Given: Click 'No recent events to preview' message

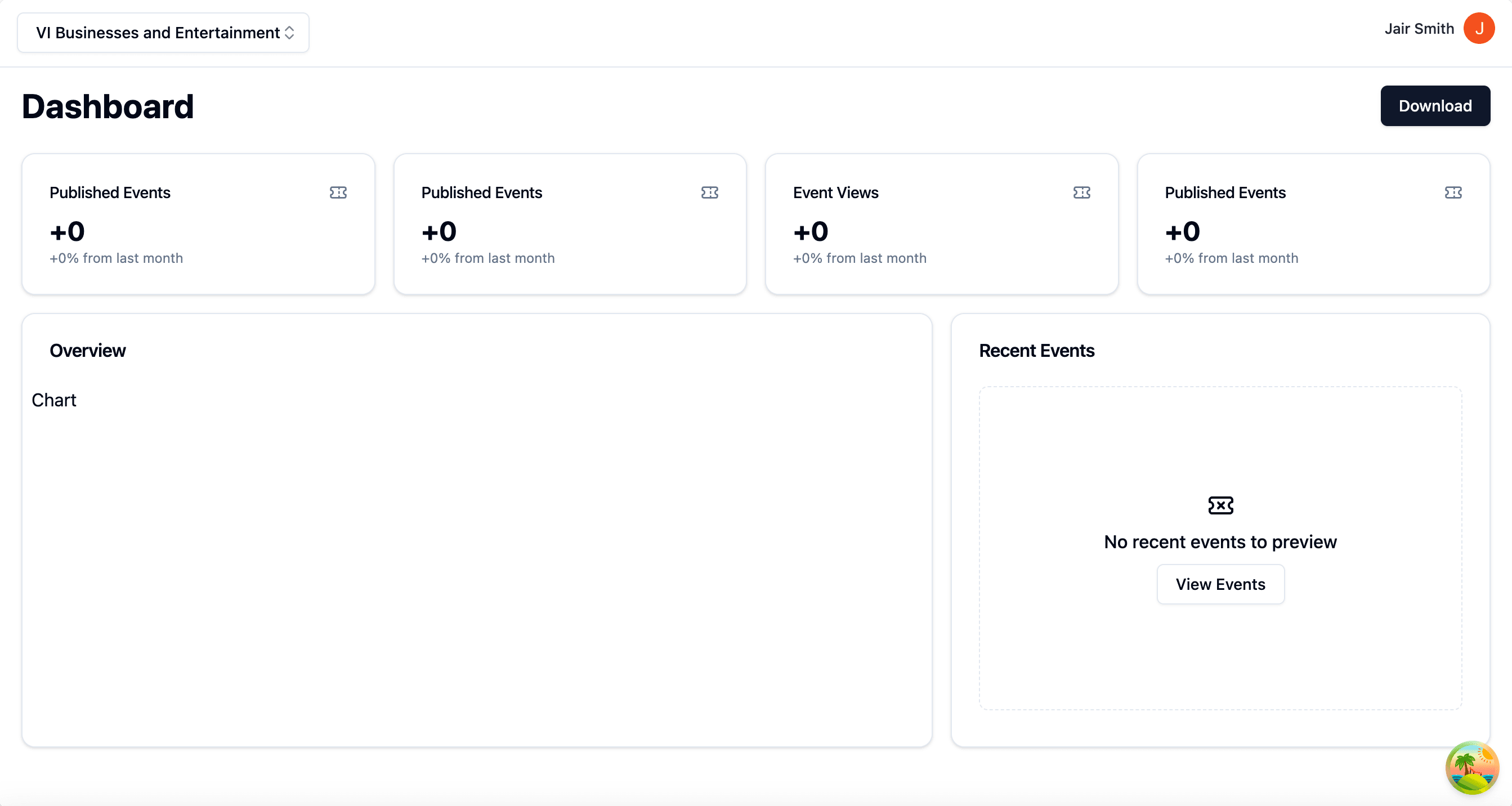Looking at the screenshot, I should (1220, 542).
